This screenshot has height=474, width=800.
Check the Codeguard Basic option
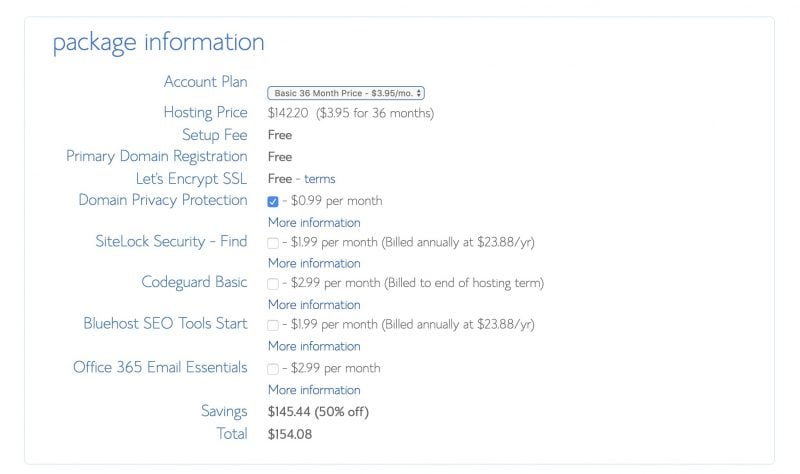tap(273, 284)
